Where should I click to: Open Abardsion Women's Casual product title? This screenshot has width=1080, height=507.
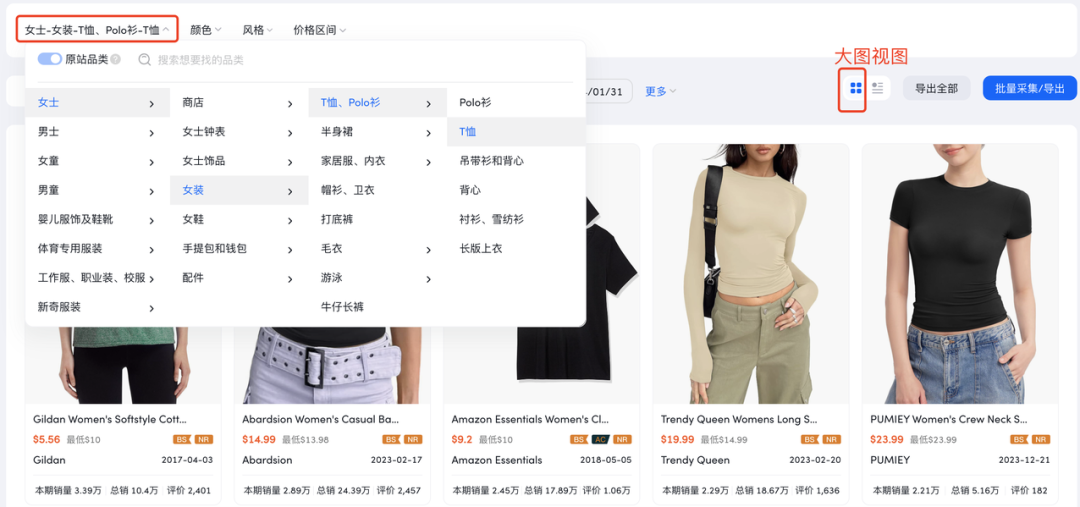point(321,419)
